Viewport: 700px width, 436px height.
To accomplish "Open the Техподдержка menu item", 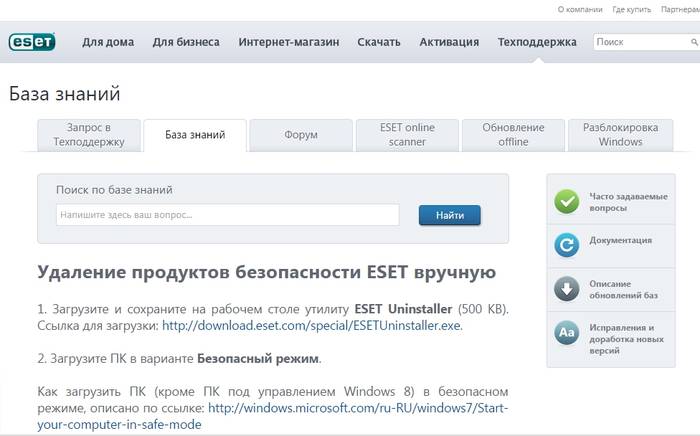I will click(537, 42).
